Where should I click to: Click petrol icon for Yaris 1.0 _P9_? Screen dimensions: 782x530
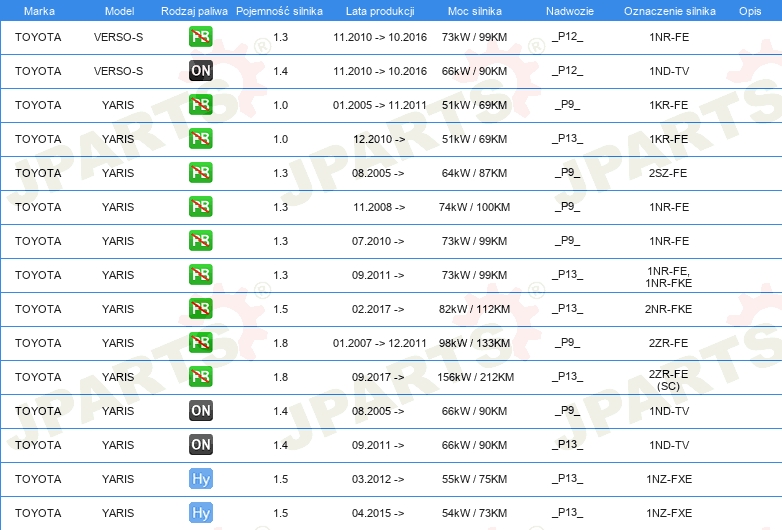click(200, 104)
